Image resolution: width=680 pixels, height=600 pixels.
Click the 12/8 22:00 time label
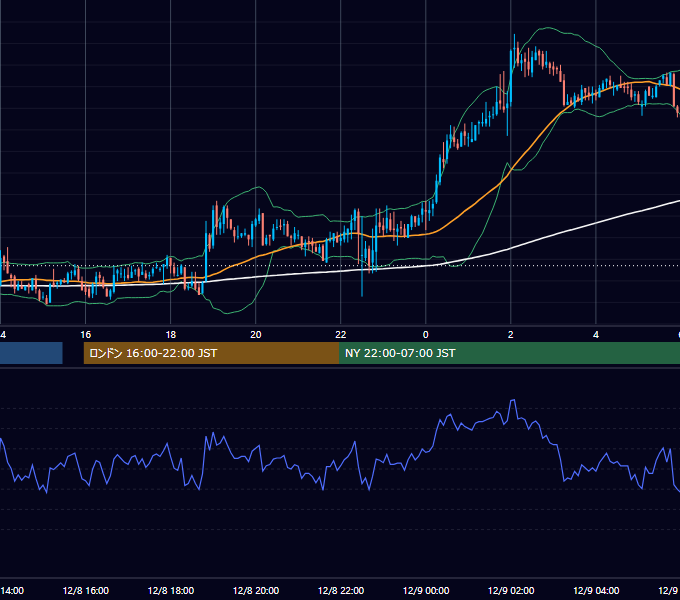341,590
